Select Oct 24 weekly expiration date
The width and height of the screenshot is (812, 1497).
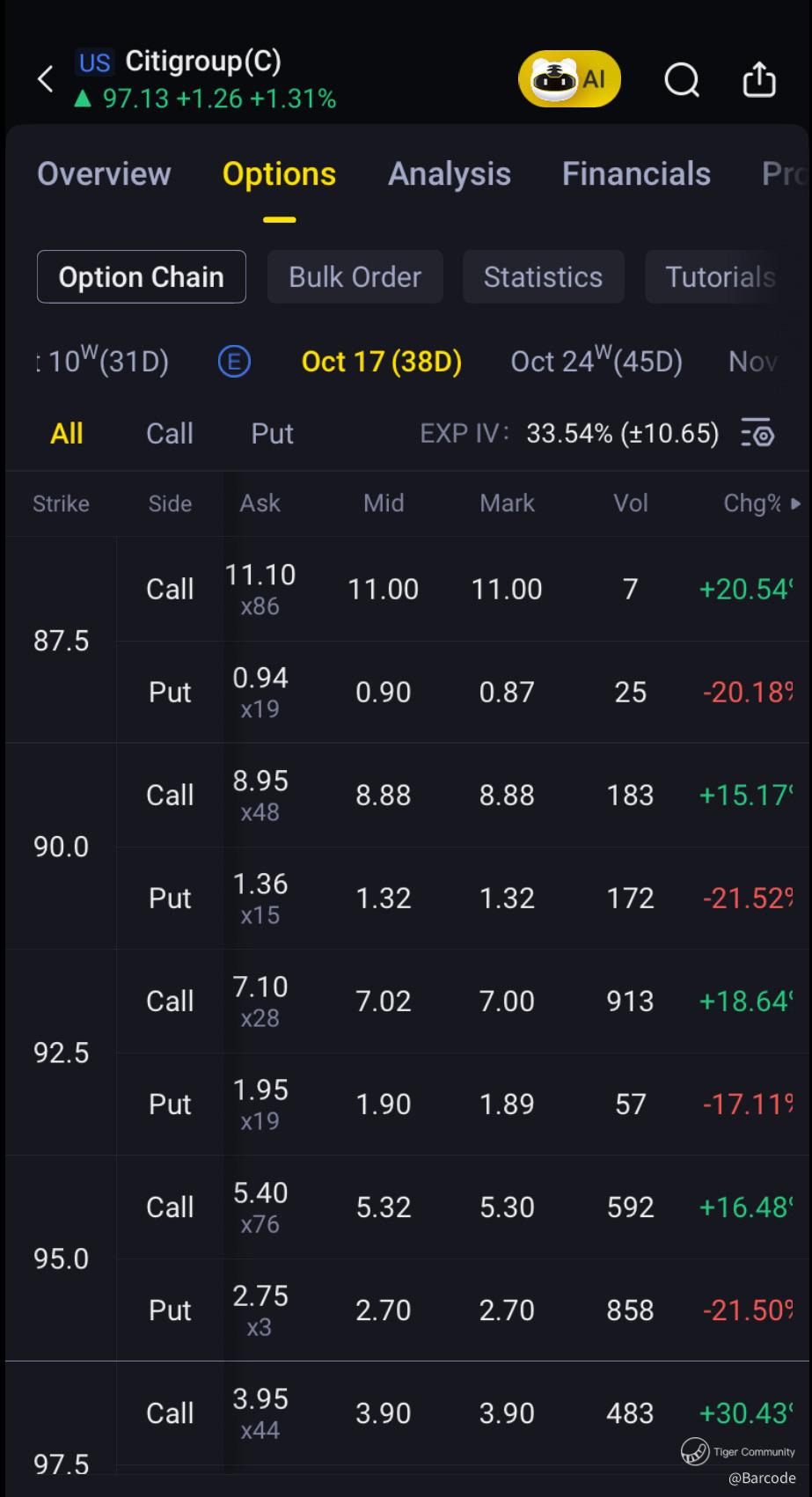point(596,361)
